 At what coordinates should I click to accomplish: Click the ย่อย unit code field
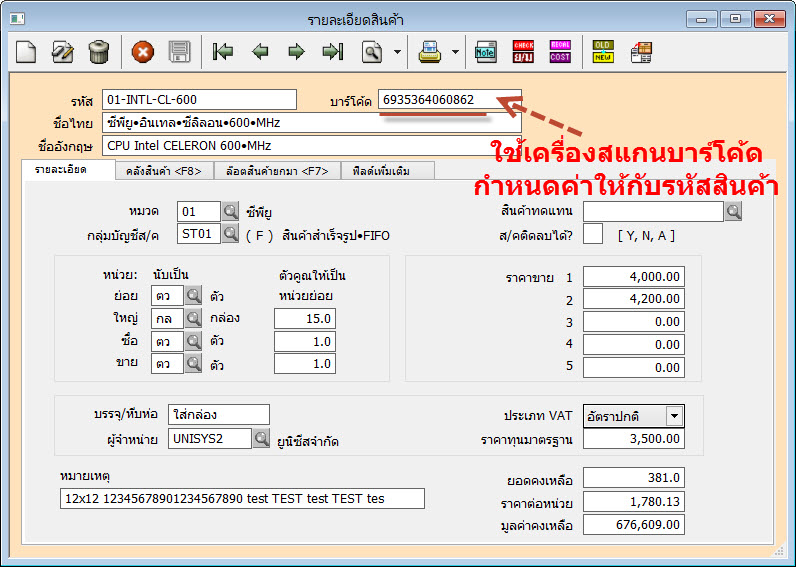tap(168, 296)
